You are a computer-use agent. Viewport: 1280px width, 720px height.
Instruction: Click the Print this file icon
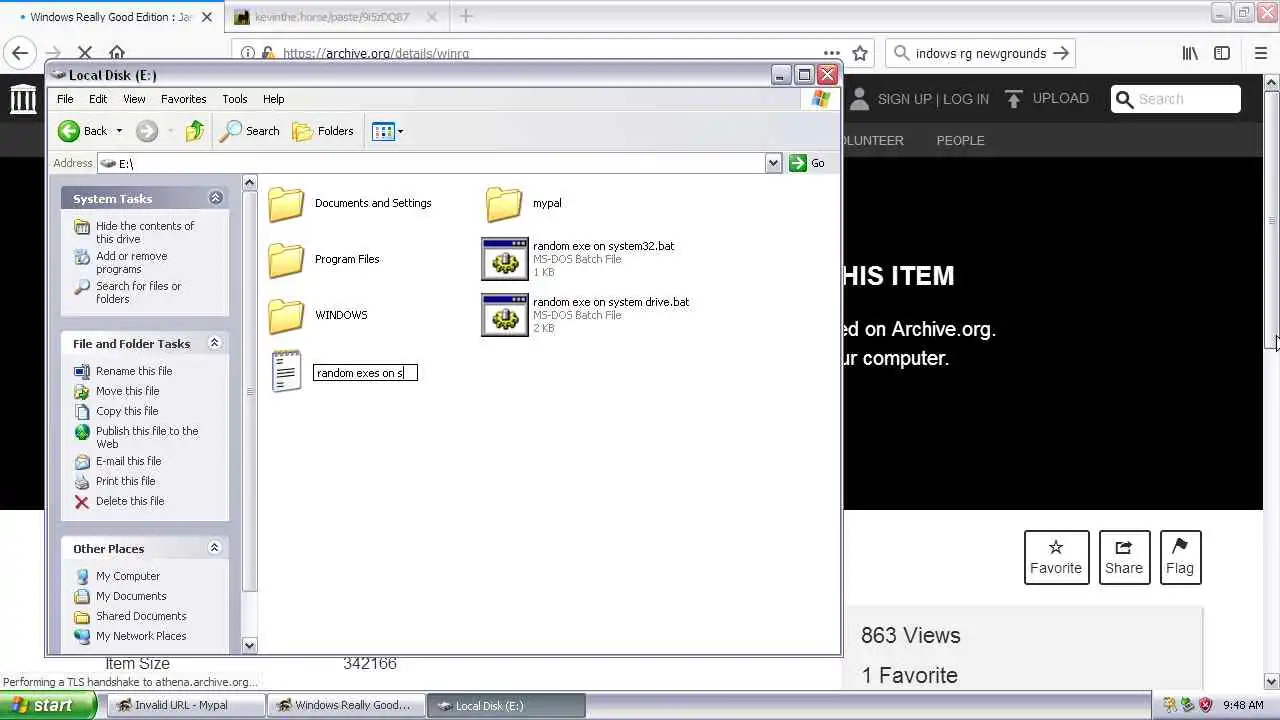coord(82,481)
